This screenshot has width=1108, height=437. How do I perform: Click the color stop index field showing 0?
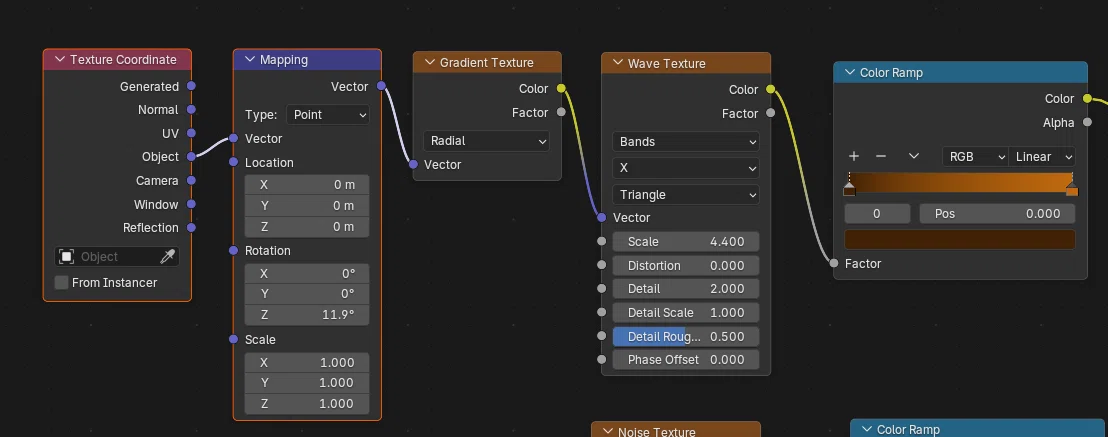[x=877, y=214]
